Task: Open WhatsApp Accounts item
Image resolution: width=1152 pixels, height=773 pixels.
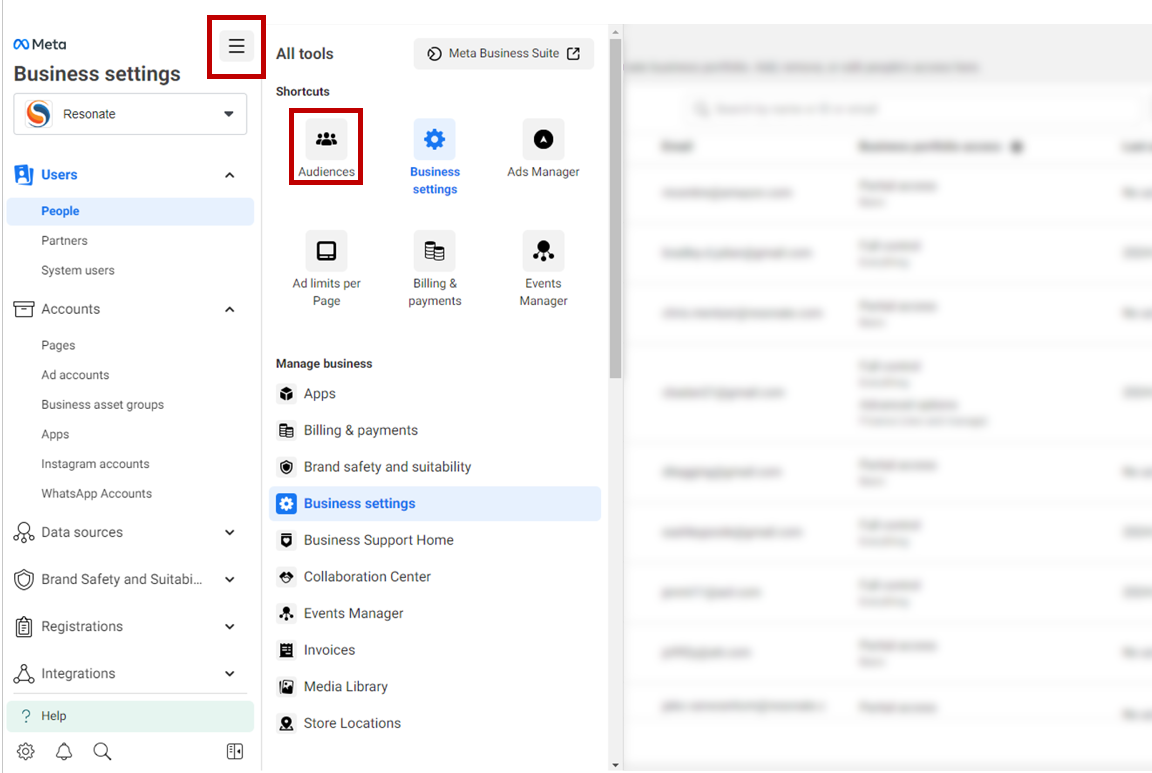Action: pos(96,494)
